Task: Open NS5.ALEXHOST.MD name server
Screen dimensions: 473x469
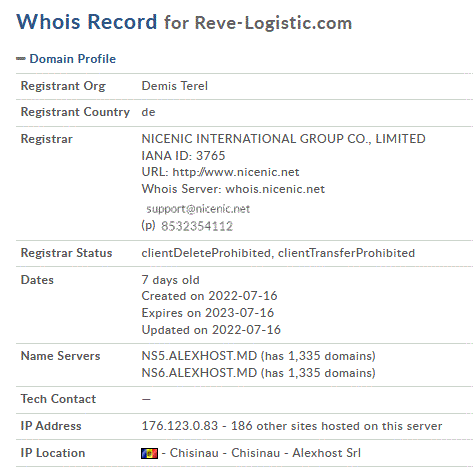Action: pos(199,356)
